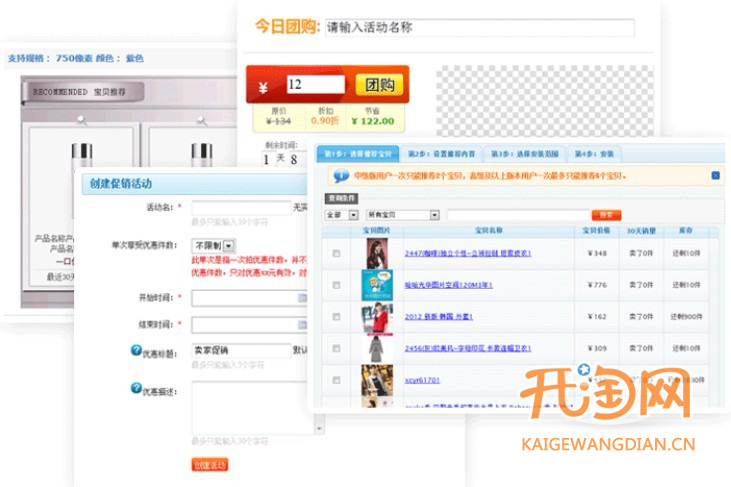Open the product link starting with 2456

pos(468,348)
